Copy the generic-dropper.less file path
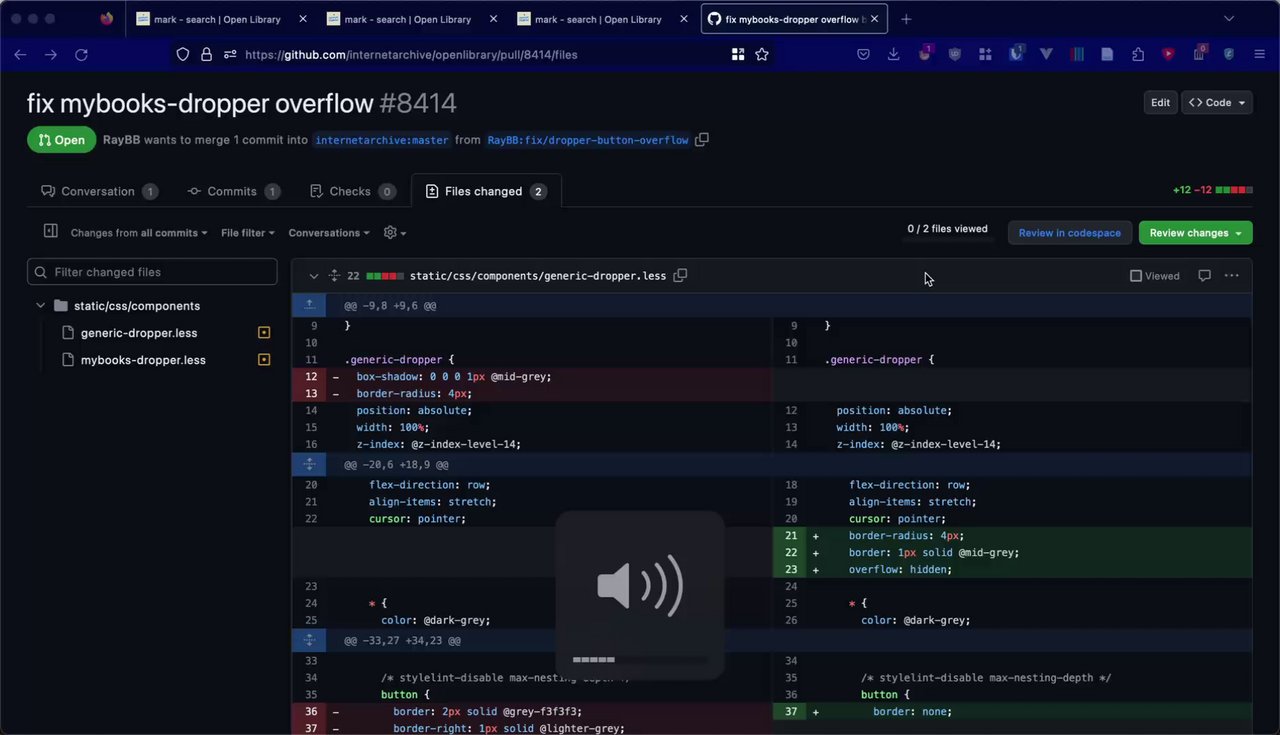The height and width of the screenshot is (735, 1280). pyautogui.click(x=680, y=275)
